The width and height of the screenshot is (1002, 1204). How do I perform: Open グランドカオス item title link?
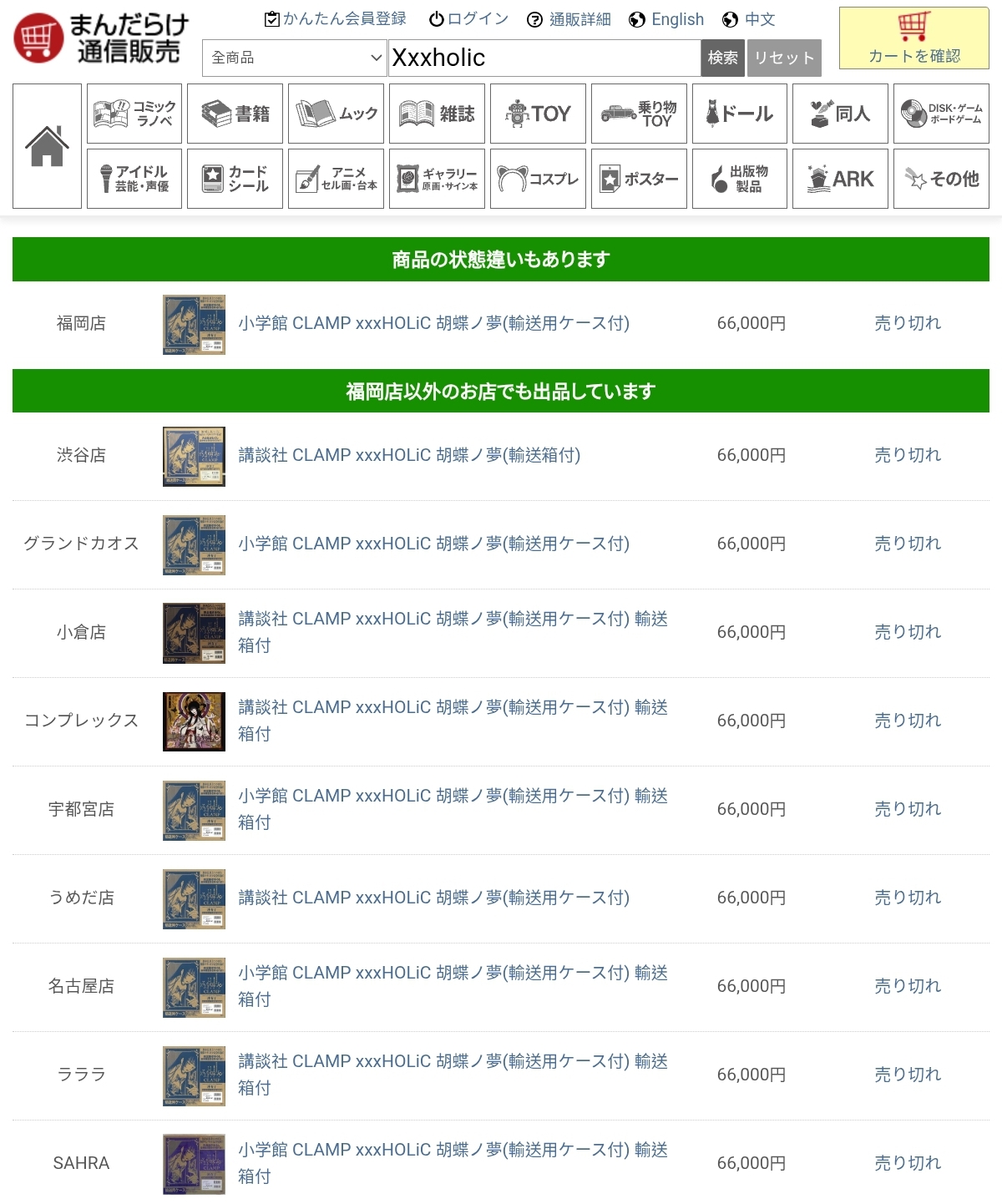pyautogui.click(x=434, y=544)
